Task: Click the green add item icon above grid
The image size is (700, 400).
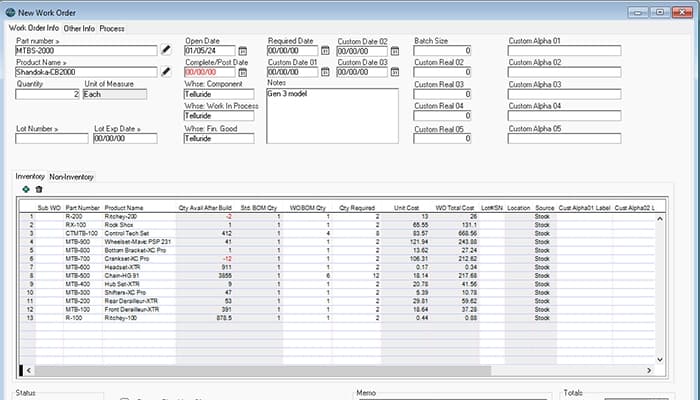Action: (25, 189)
